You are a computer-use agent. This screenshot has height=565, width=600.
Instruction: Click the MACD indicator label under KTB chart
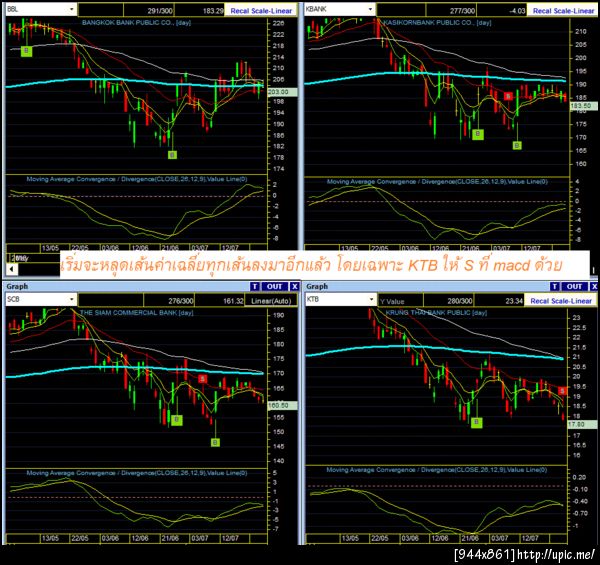click(437, 470)
